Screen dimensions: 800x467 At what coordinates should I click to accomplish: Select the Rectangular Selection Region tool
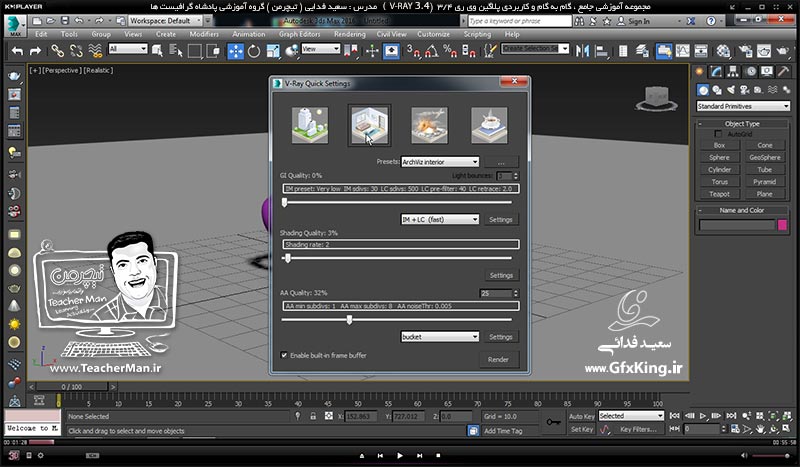click(x=194, y=51)
